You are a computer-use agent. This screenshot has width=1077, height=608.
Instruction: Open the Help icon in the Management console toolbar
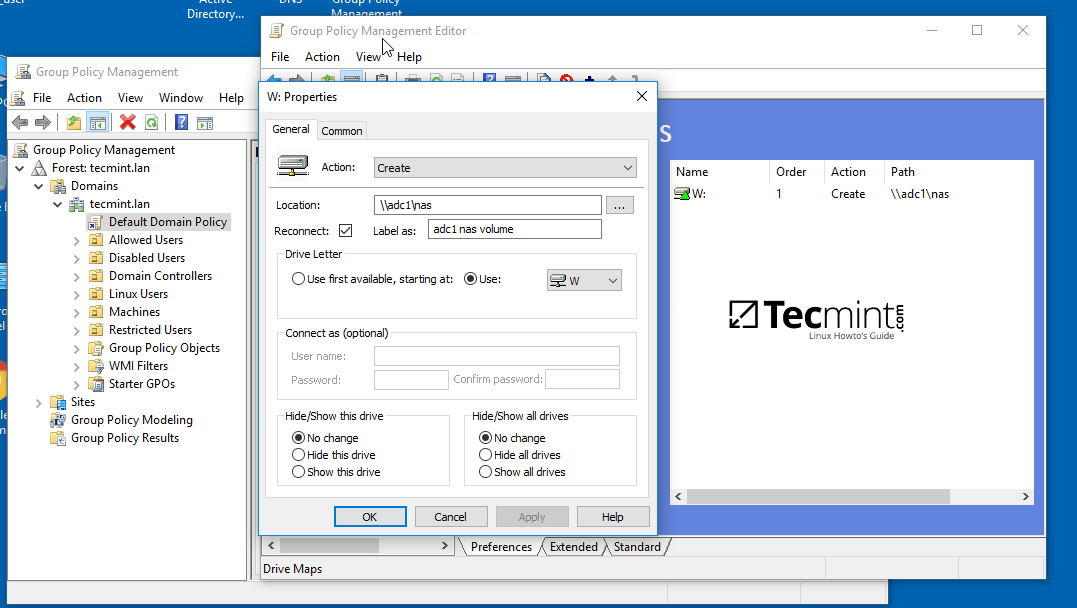181,122
